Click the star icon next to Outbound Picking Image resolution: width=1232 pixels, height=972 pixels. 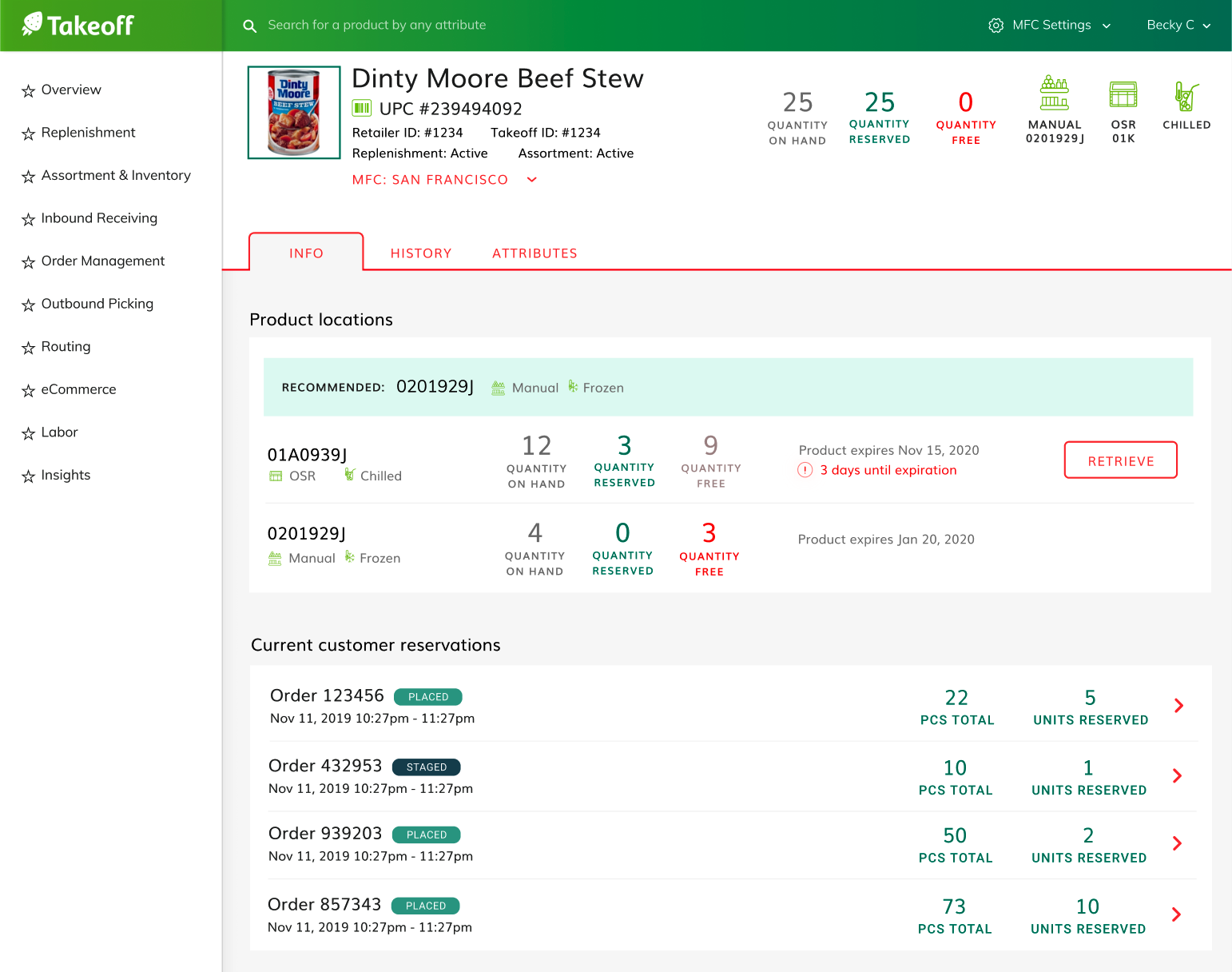coord(29,305)
